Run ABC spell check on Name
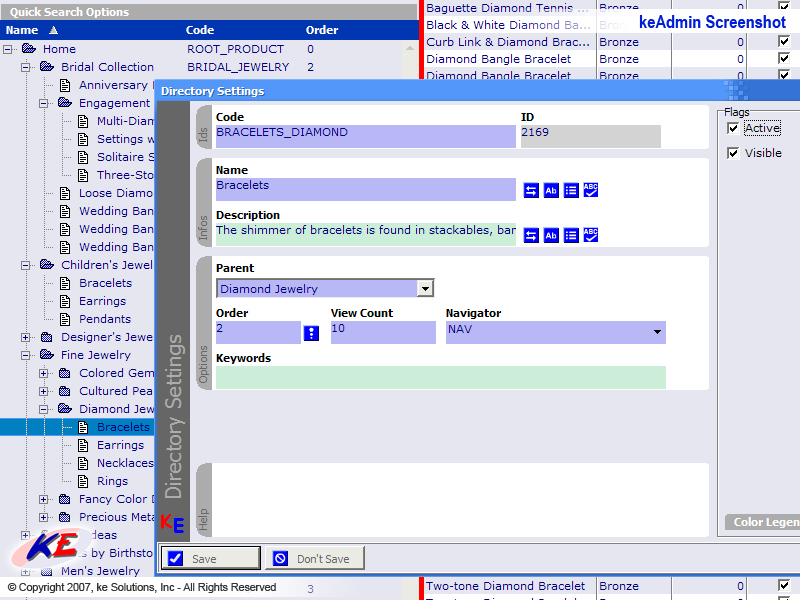 click(591, 190)
